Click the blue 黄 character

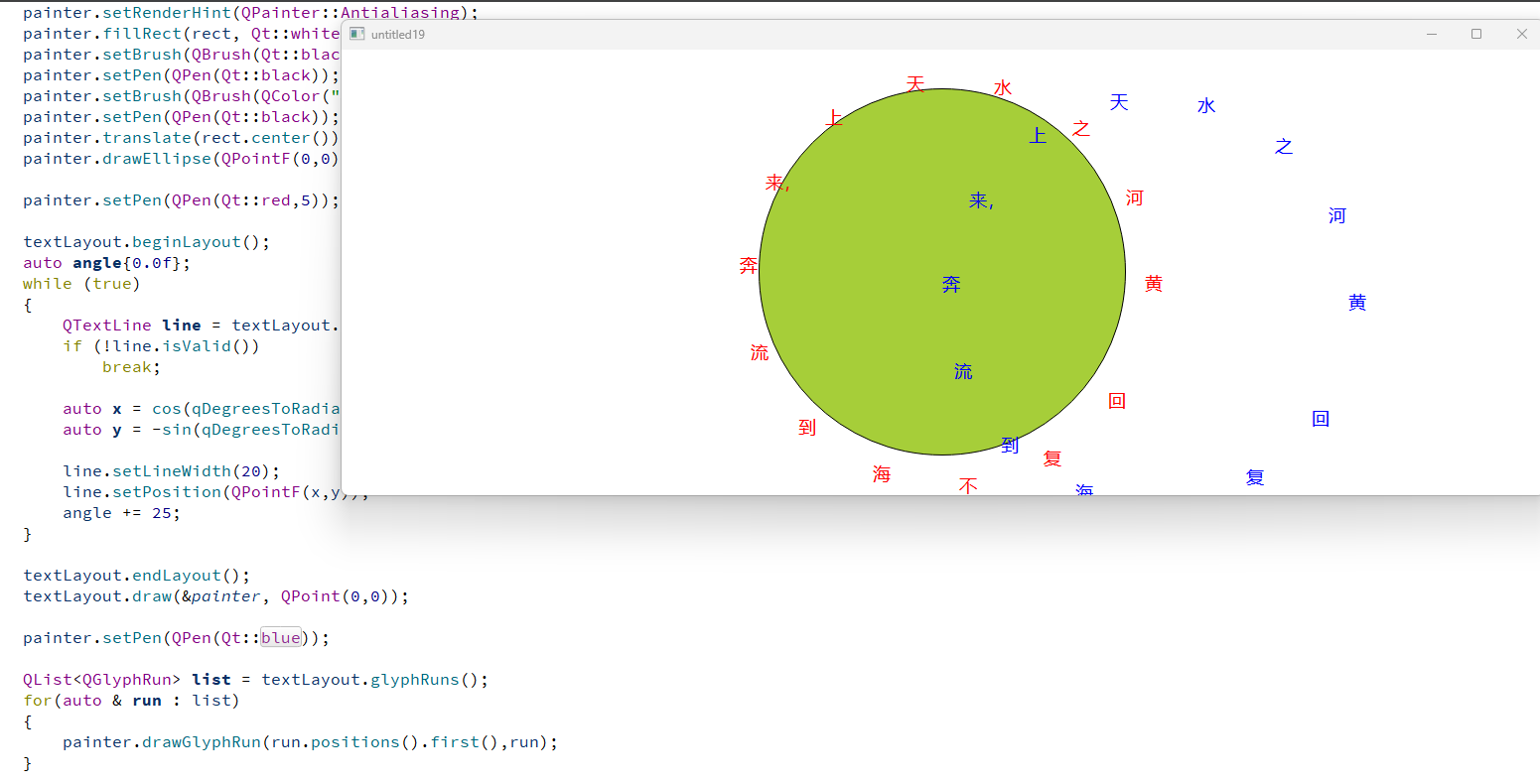tap(1357, 303)
